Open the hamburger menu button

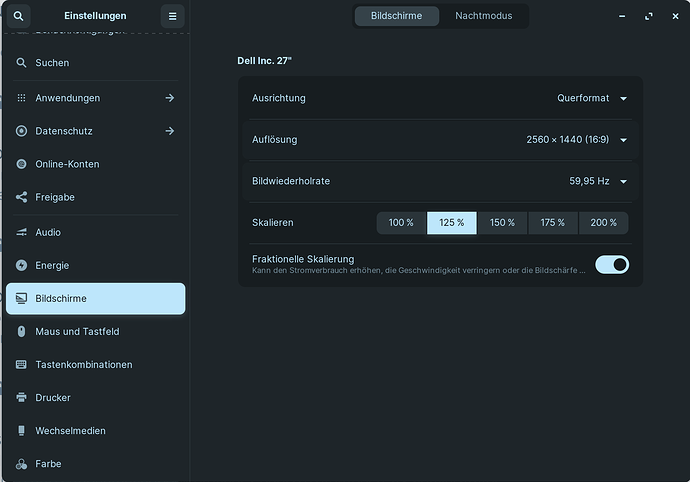click(x=172, y=16)
